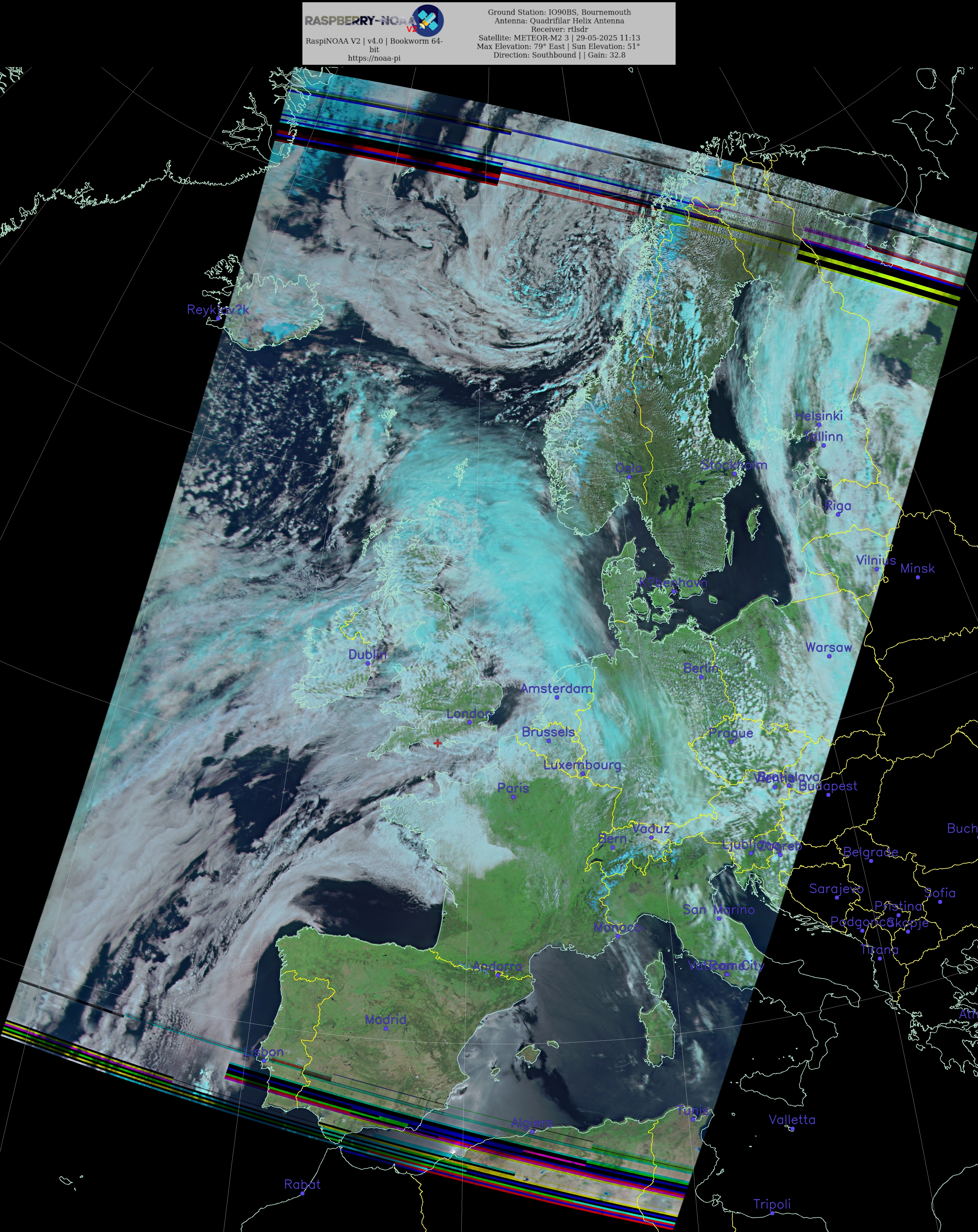This screenshot has height=1232, width=978.
Task: Click the 'Receiver: rtlsdr' line
Action: pyautogui.click(x=559, y=29)
